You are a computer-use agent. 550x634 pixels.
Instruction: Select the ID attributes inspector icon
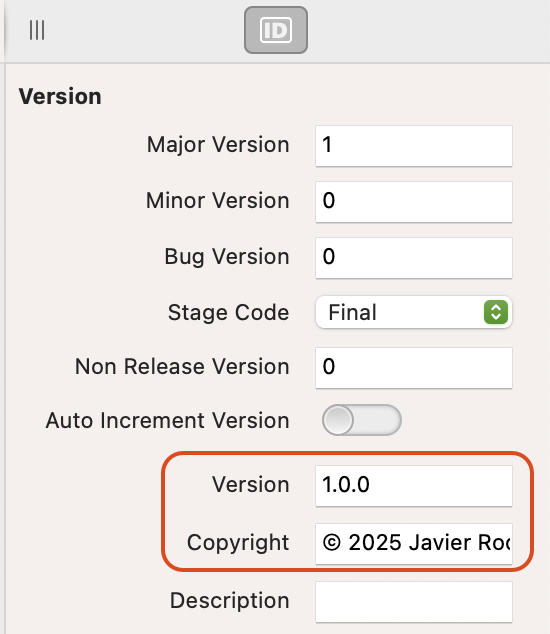coord(276,30)
